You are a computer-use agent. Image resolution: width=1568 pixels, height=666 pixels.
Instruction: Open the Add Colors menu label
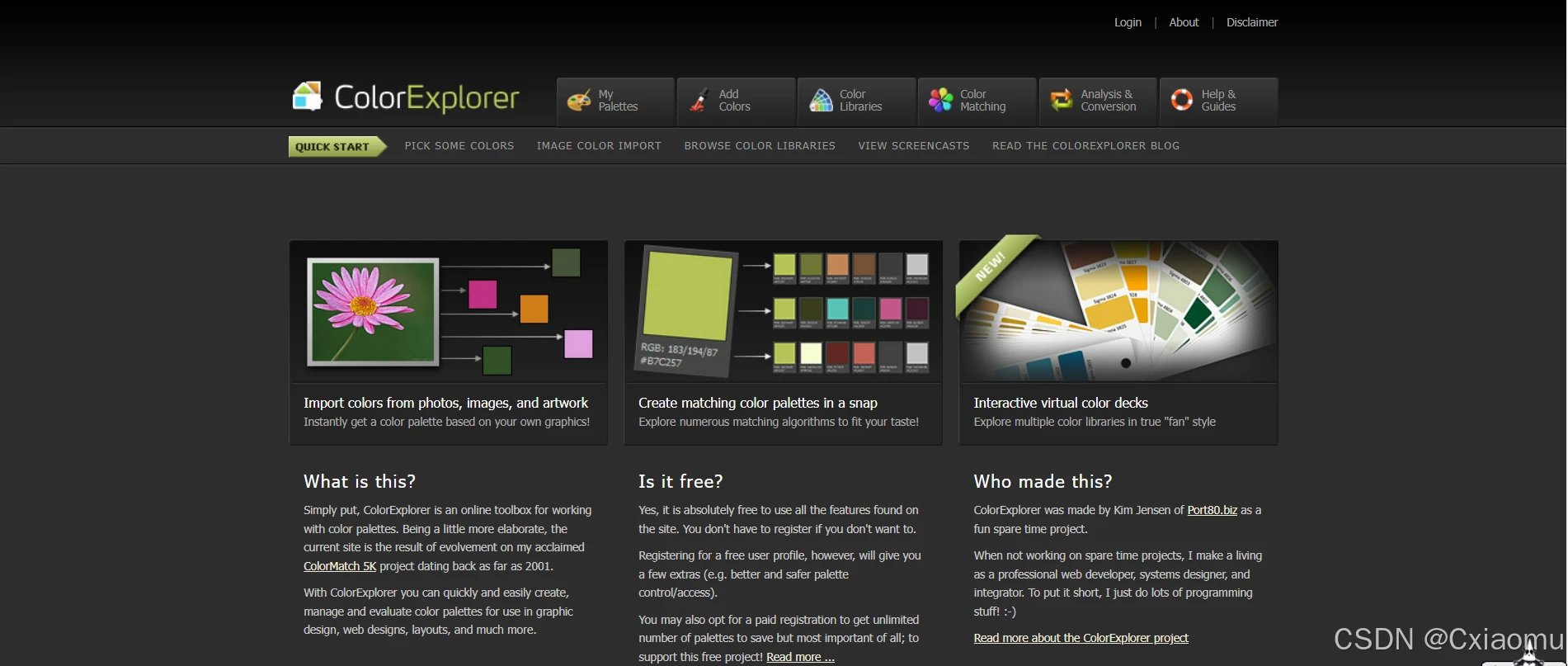click(734, 101)
